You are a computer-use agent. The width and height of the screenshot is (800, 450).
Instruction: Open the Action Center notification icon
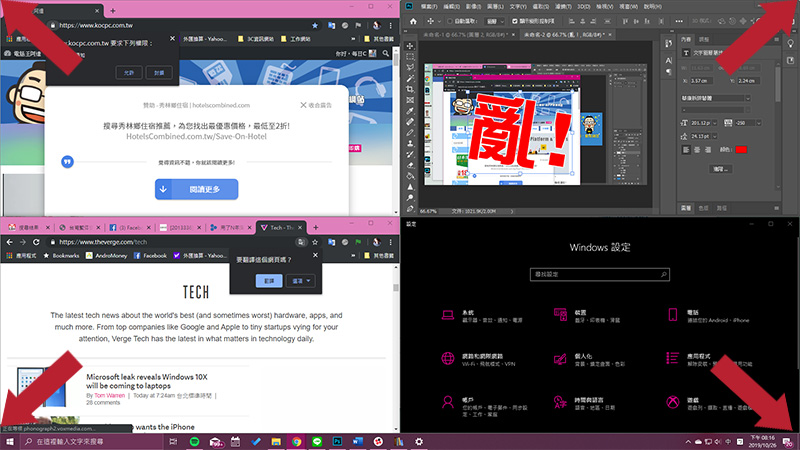[x=788, y=442]
